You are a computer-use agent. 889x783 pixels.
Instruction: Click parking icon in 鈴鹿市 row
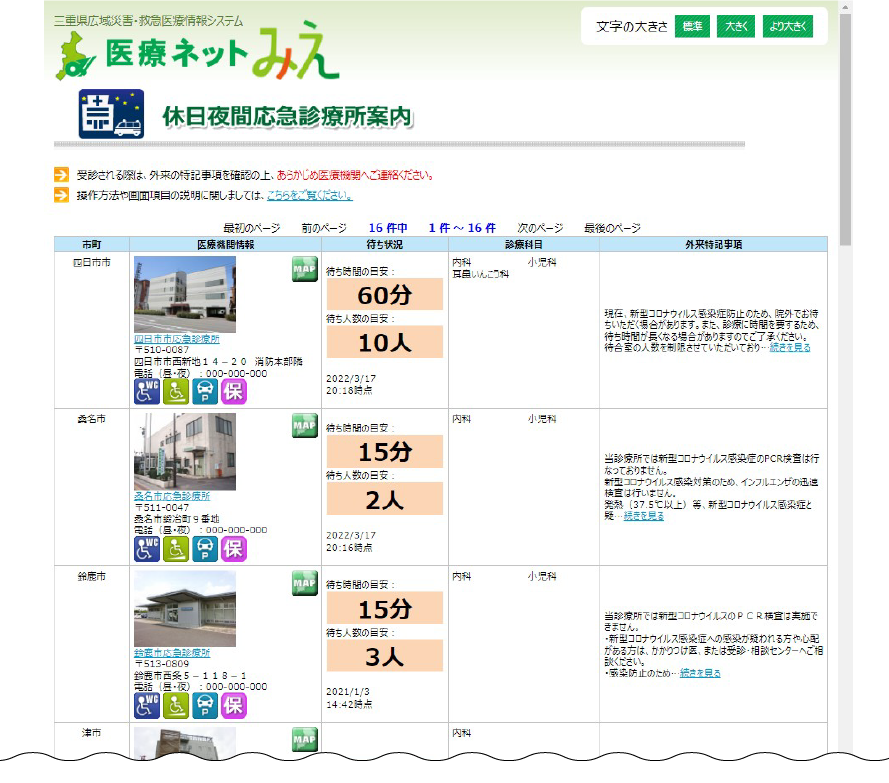pyautogui.click(x=205, y=706)
